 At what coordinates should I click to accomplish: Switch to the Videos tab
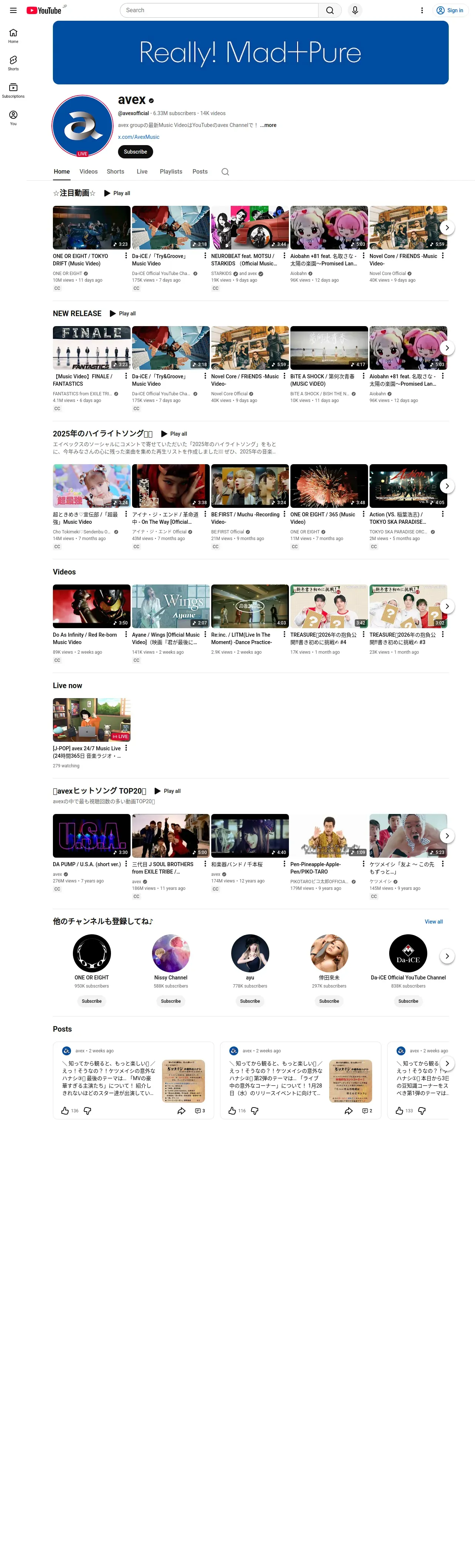tap(88, 172)
